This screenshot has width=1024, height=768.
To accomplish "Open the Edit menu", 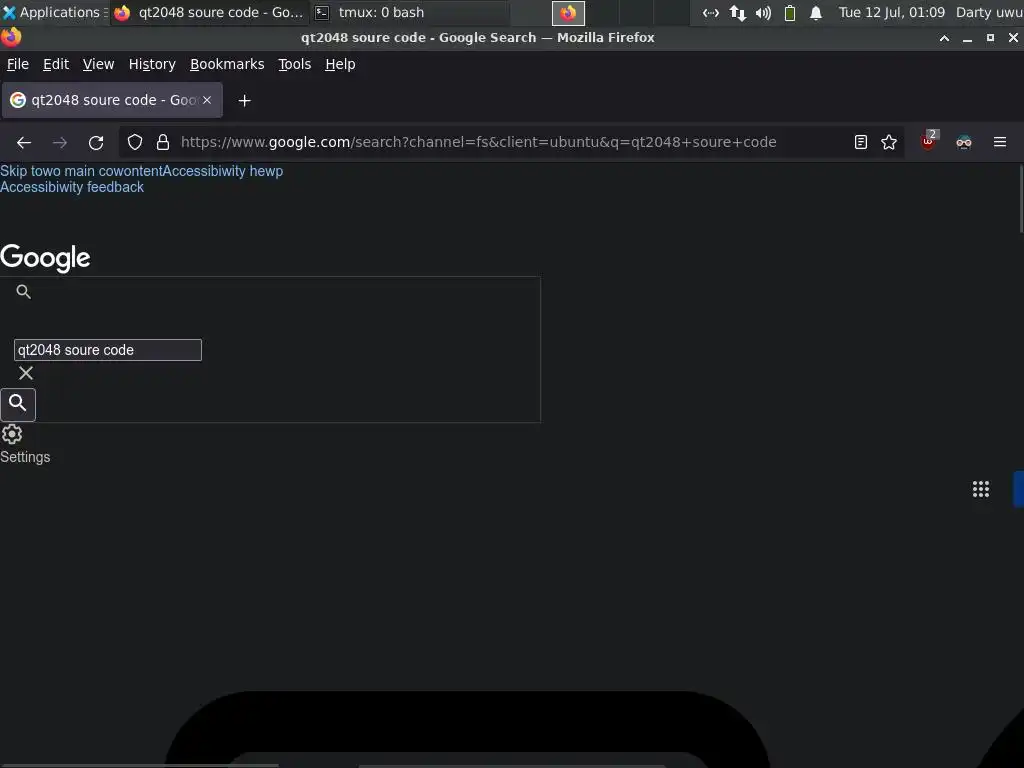I will (56, 64).
